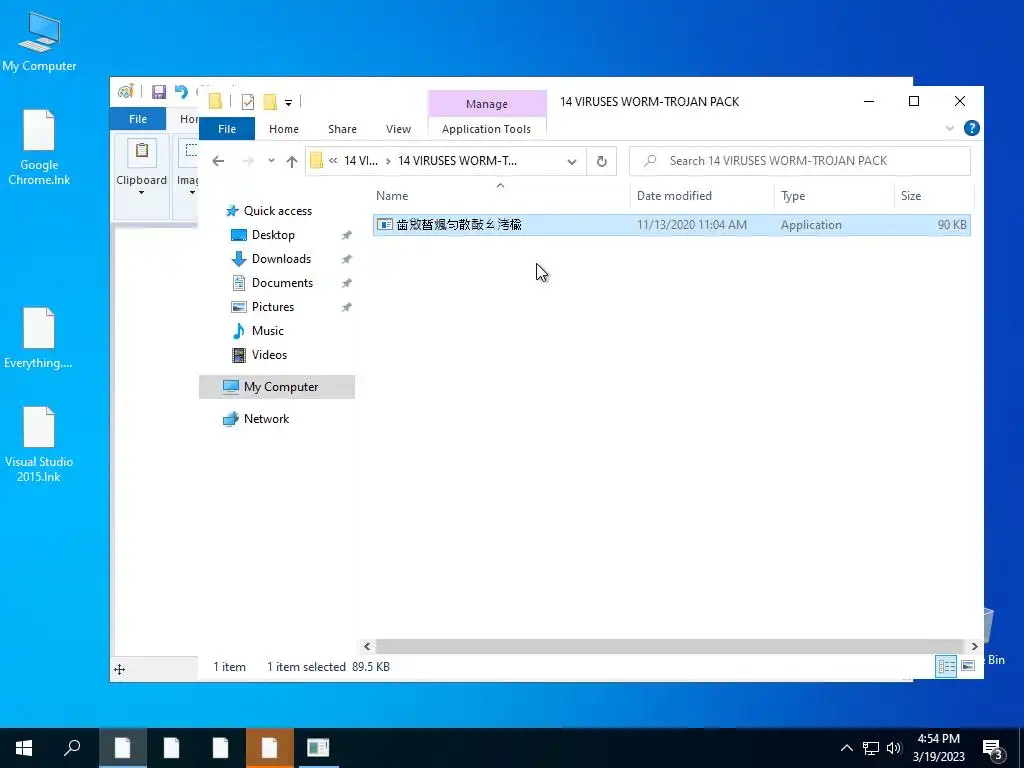Switch to Large icons view toggle
Image resolution: width=1024 pixels, height=768 pixels.
pyautogui.click(x=968, y=666)
